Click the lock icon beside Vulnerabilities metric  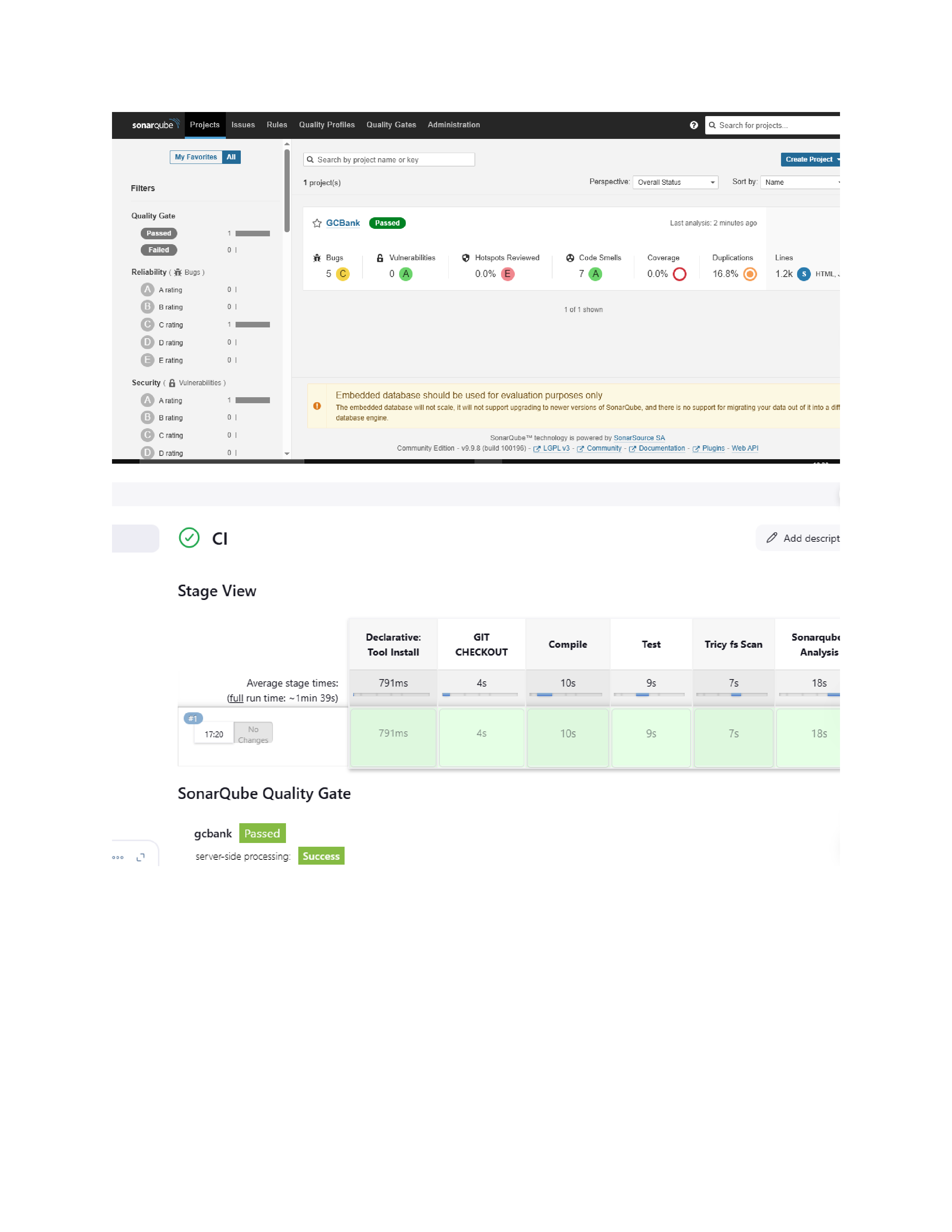click(380, 258)
